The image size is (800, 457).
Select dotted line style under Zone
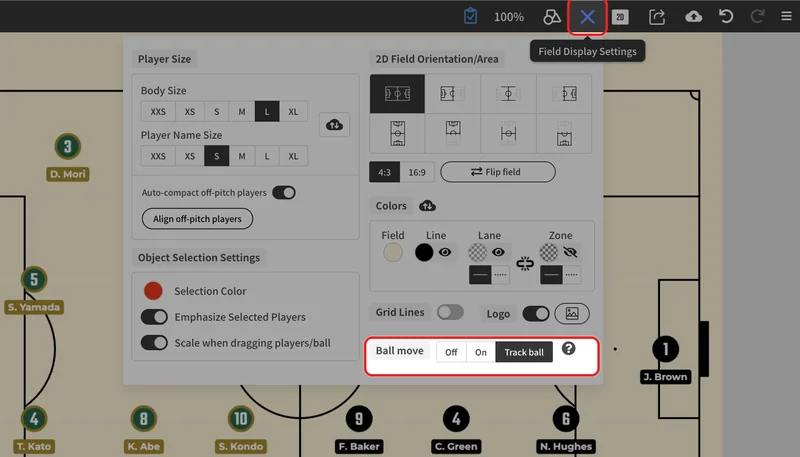pos(572,274)
